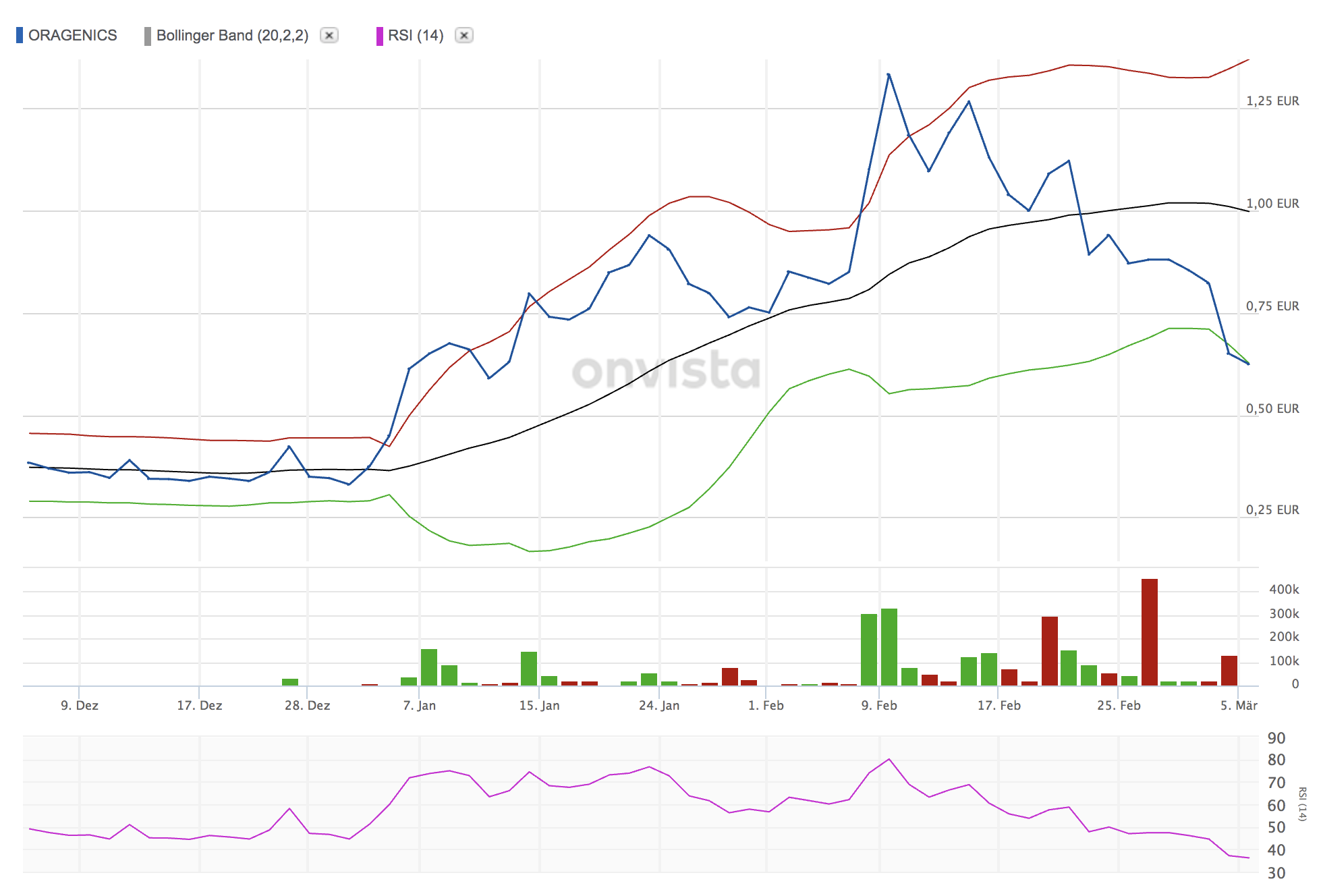This screenshot has width=1321, height=896.
Task: Click the '0,25 EUR' price axis label
Action: (x=1272, y=510)
